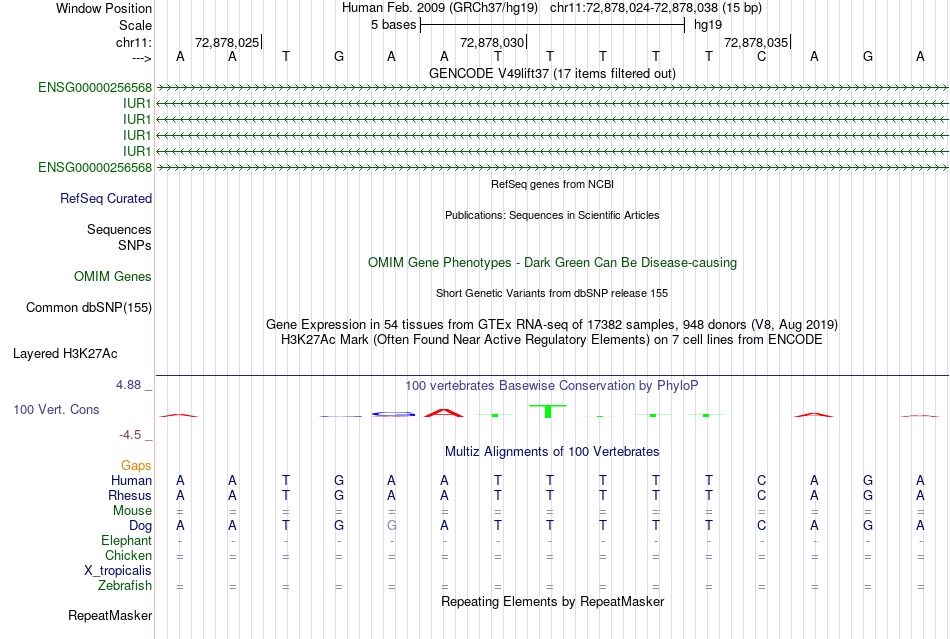
Task: Click the 72,878,030 ruler coordinate
Action: pyautogui.click(x=491, y=42)
